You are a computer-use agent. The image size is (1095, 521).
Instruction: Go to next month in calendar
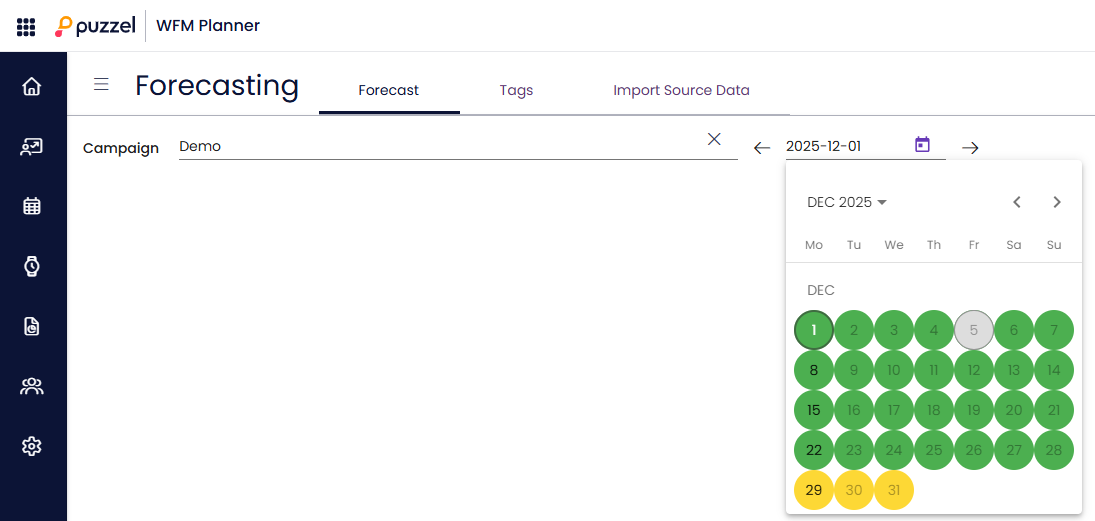click(1057, 202)
